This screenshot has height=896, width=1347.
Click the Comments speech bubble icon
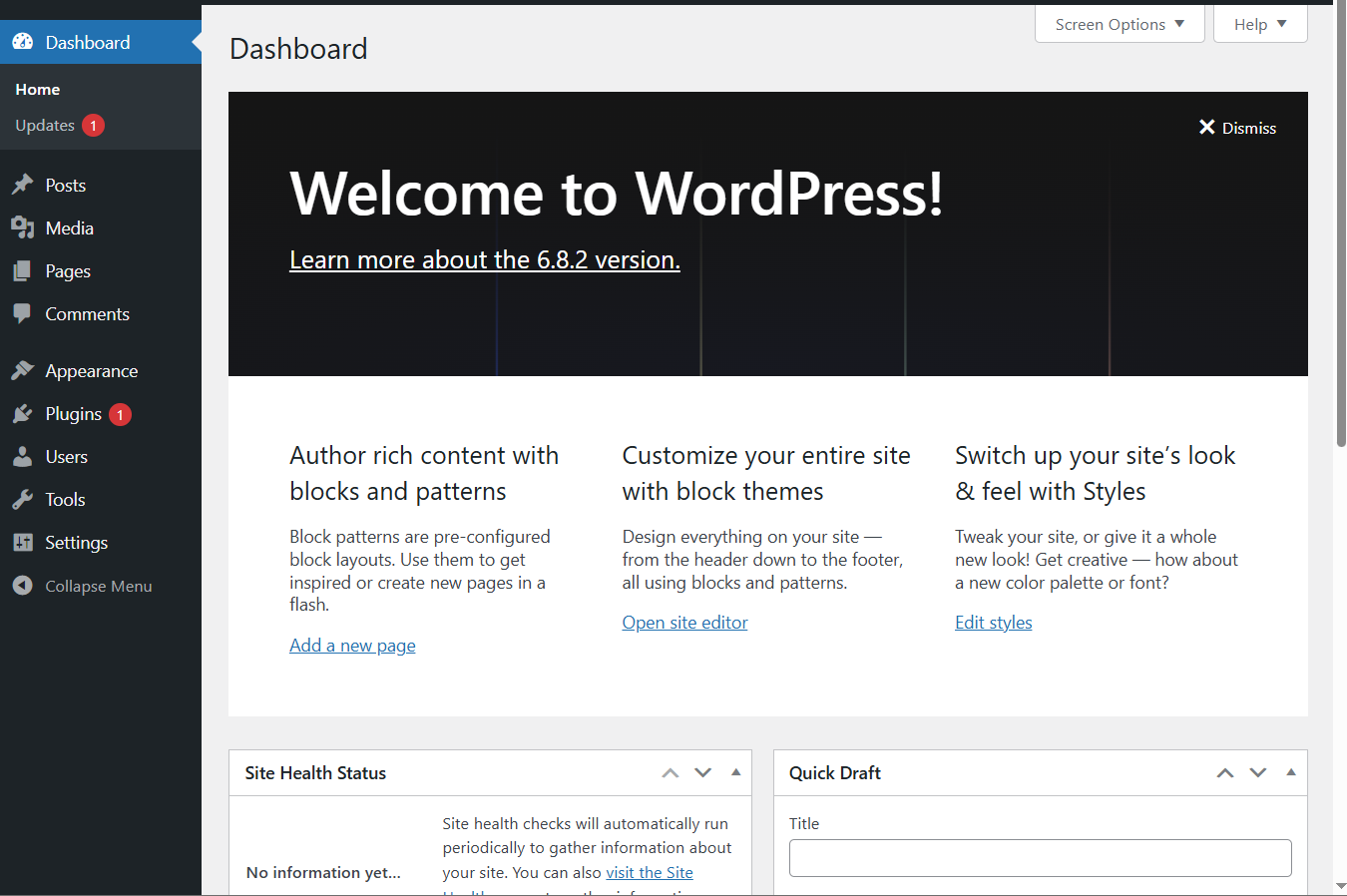click(x=22, y=313)
